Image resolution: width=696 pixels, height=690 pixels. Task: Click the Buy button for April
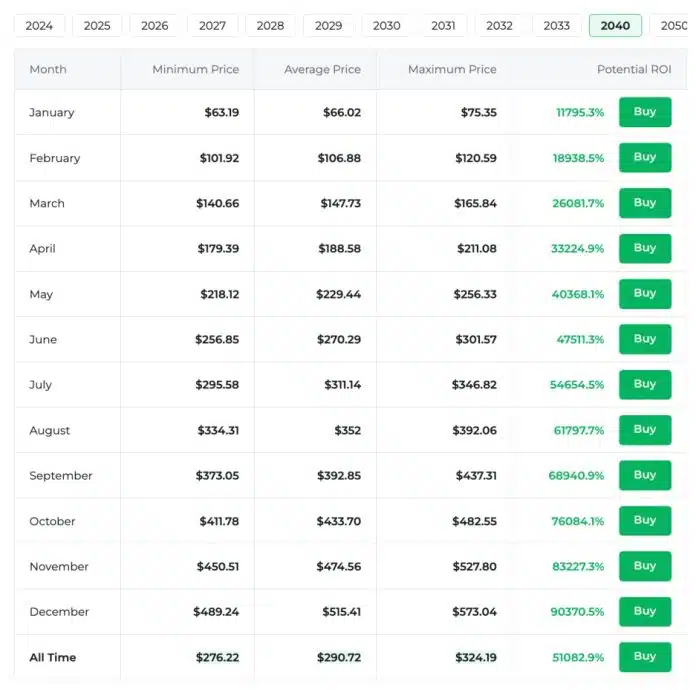coord(644,248)
